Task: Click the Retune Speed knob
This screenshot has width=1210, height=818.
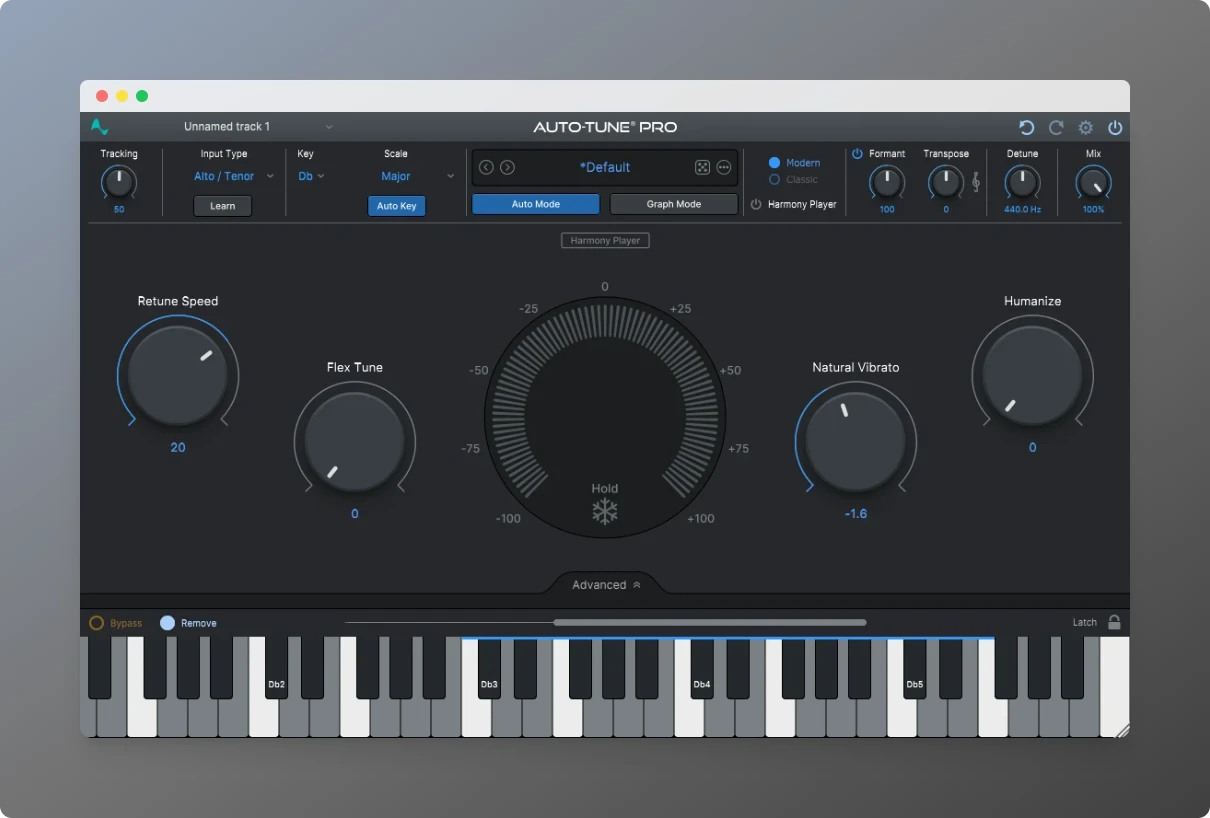Action: click(x=178, y=375)
